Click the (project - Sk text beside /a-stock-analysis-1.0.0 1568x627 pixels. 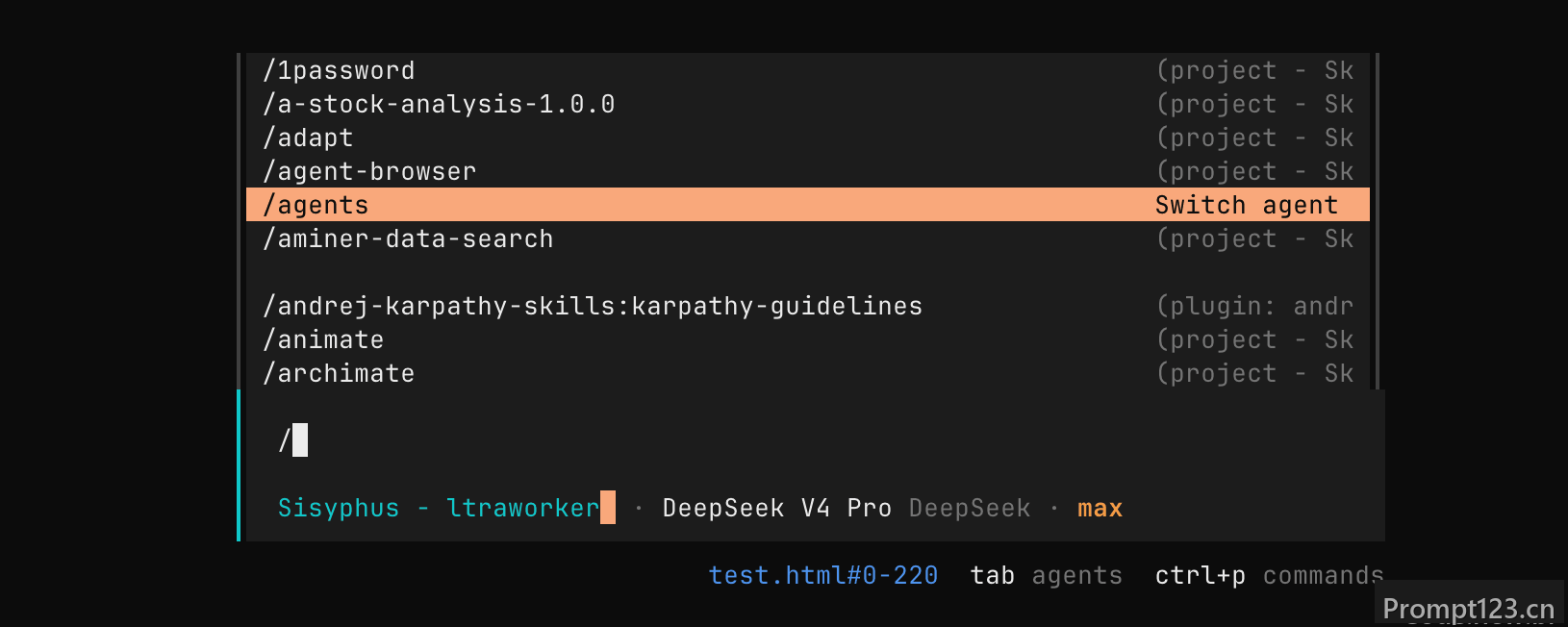(x=1254, y=104)
